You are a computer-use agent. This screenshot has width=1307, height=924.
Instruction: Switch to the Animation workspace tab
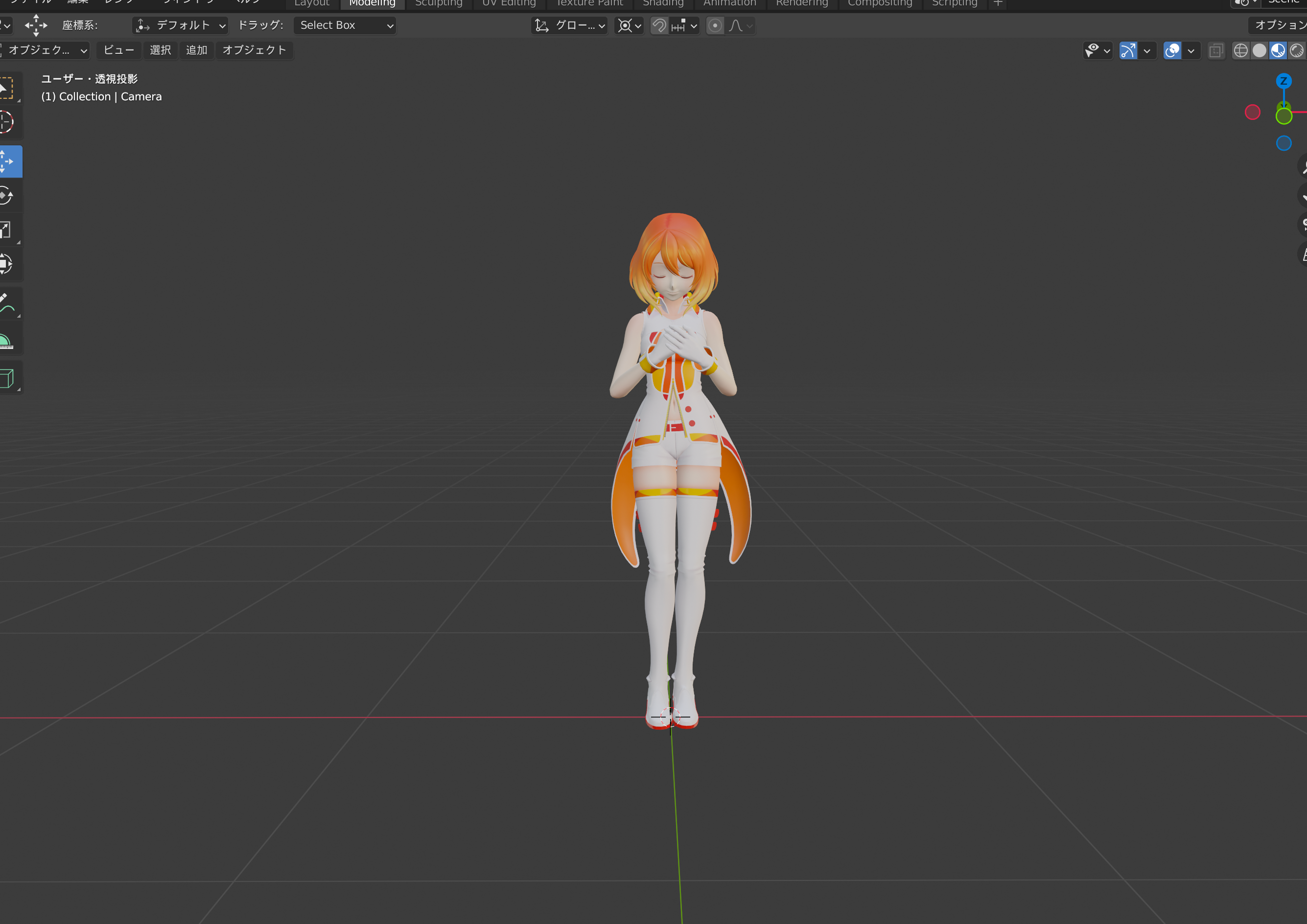tap(730, 3)
